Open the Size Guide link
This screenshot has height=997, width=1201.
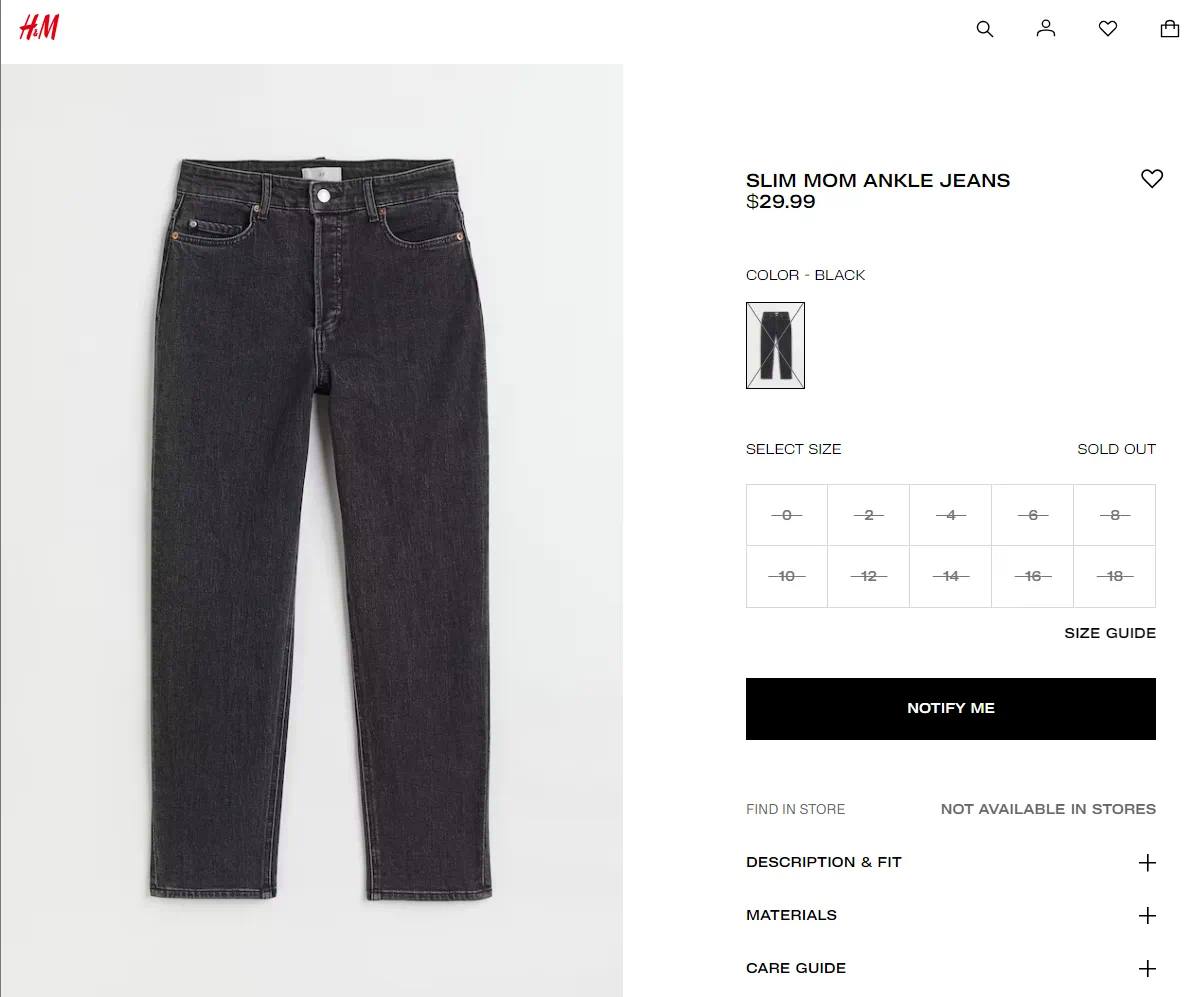point(1110,633)
